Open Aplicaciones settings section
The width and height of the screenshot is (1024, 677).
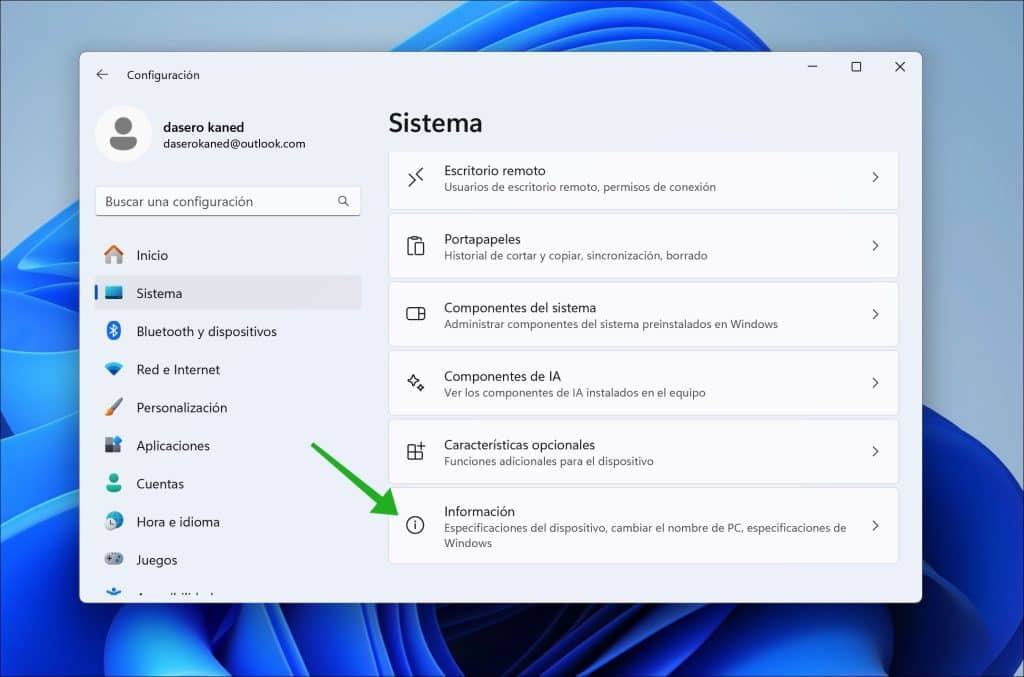coord(228,445)
